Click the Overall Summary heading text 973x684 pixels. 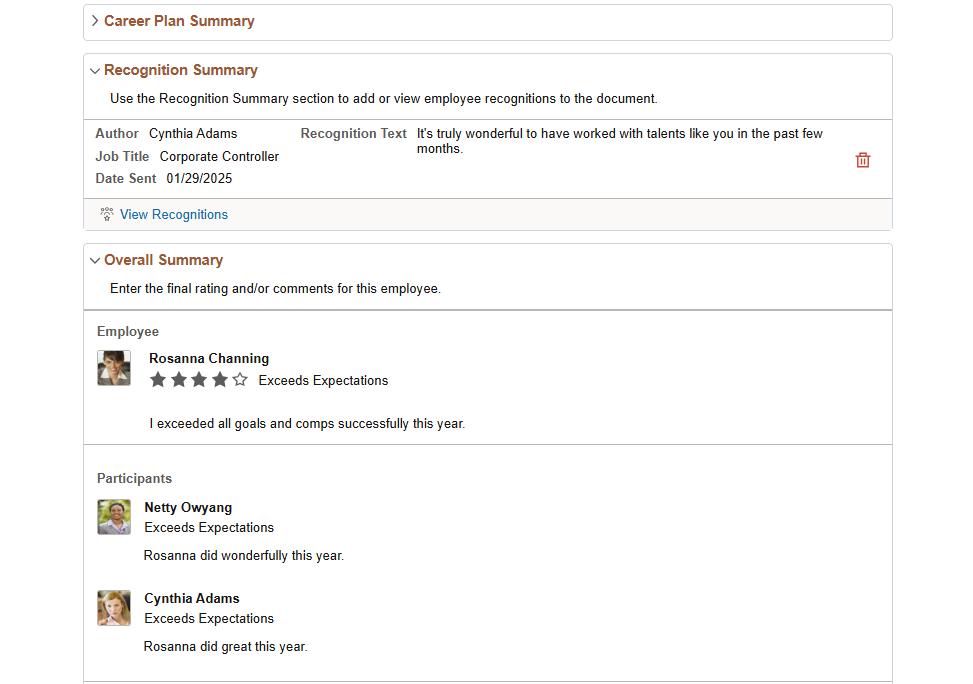tap(163, 260)
